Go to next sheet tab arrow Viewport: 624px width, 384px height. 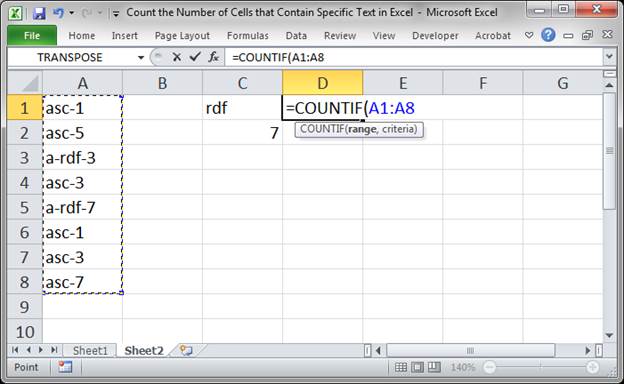(41, 350)
